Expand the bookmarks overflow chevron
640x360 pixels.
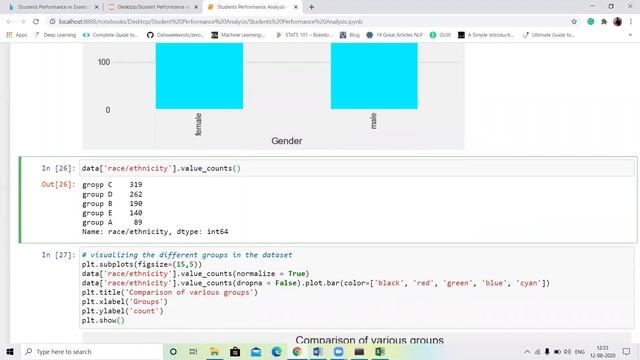coord(630,35)
